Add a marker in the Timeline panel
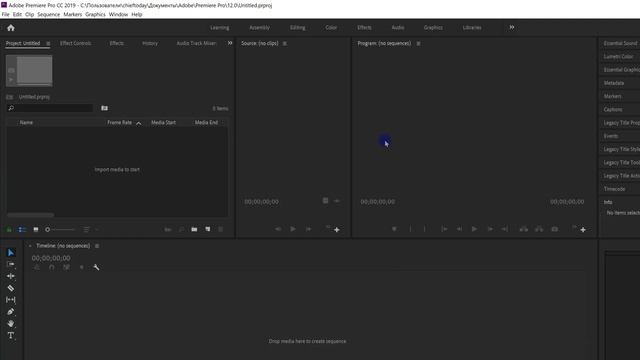Image resolution: width=640 pixels, height=360 pixels. click(82, 267)
